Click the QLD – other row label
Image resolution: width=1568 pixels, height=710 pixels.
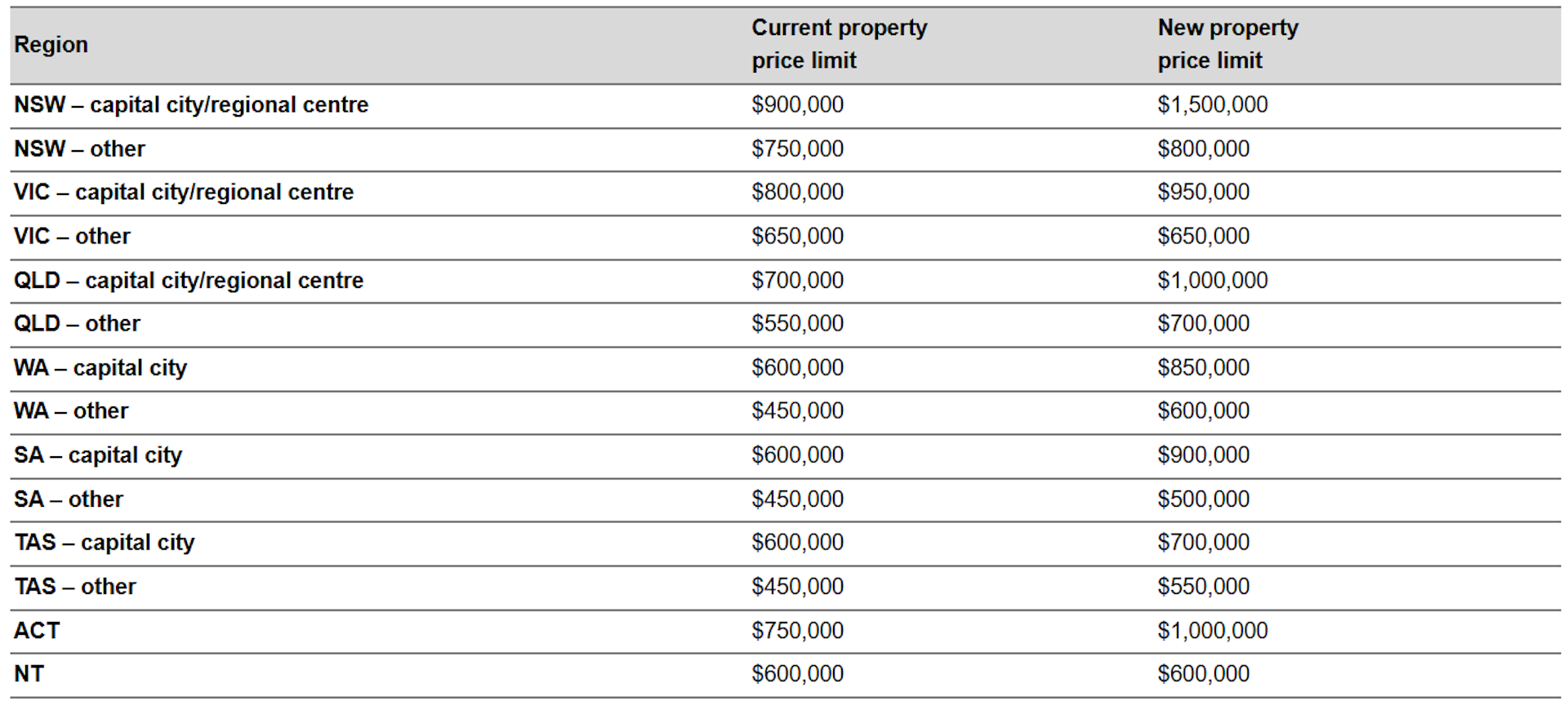click(77, 323)
